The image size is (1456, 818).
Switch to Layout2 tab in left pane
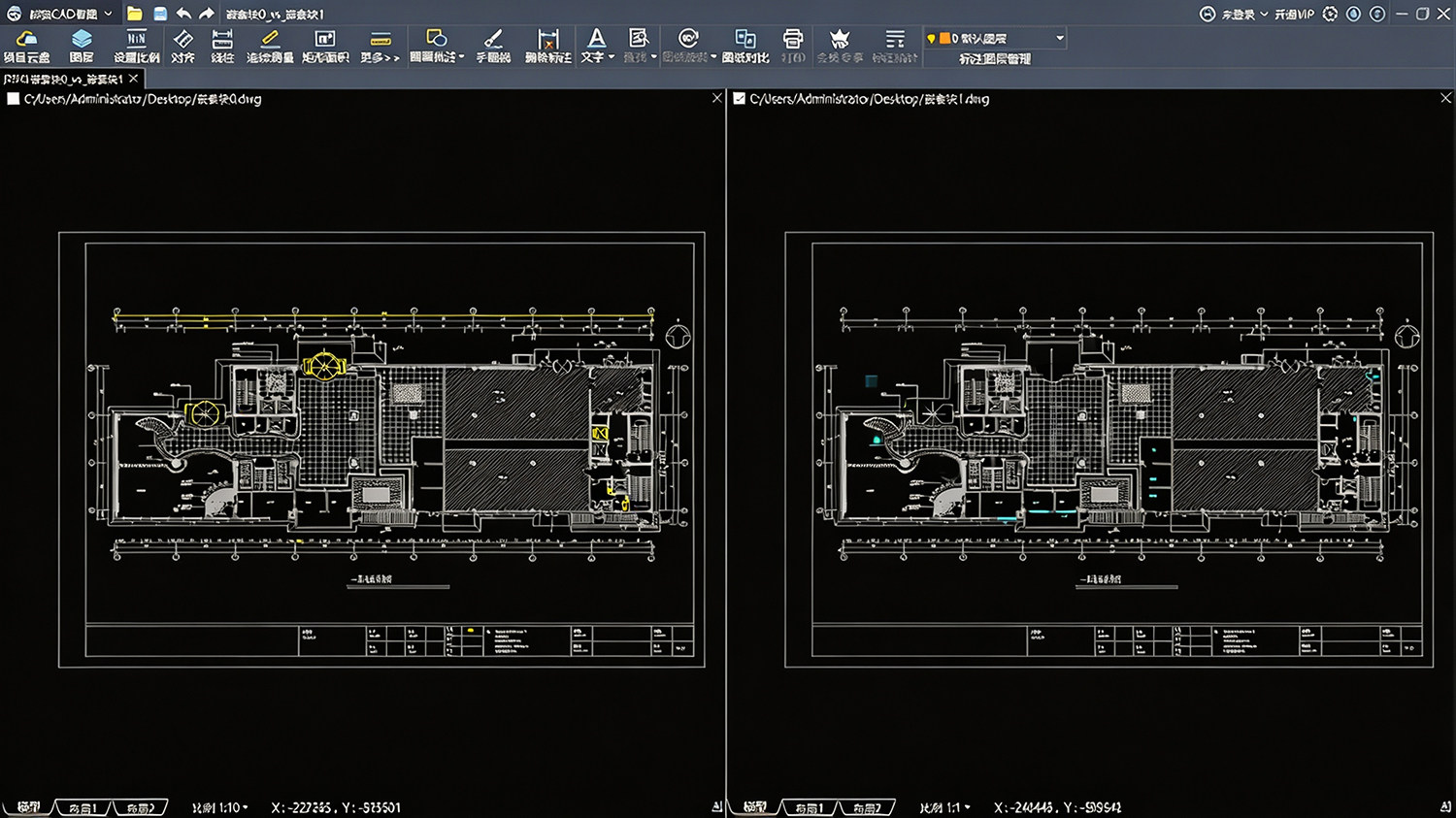pos(141,807)
